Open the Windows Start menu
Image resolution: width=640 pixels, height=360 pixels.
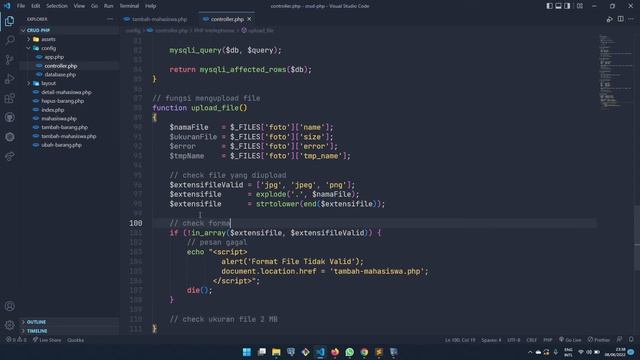[247, 352]
